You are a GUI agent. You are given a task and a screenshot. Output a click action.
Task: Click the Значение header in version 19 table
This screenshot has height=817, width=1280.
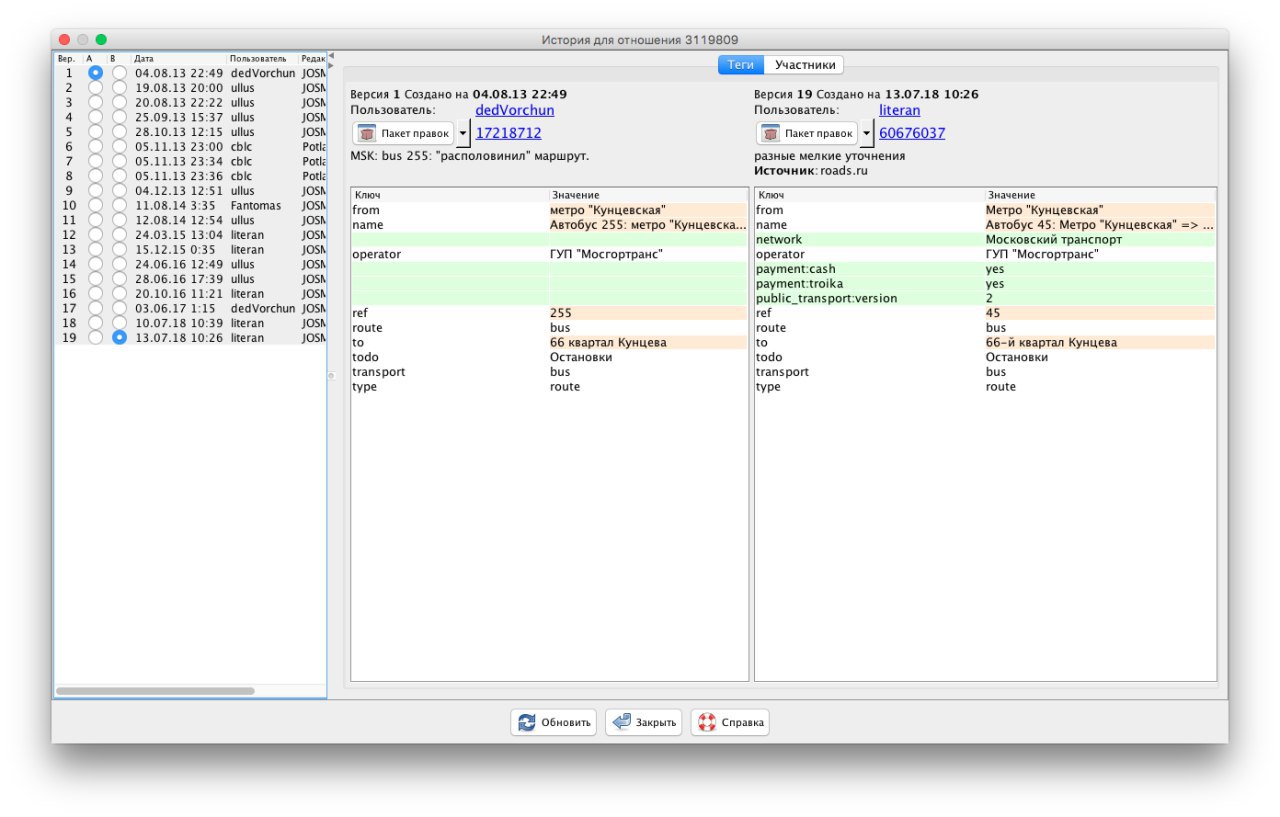coord(1100,195)
